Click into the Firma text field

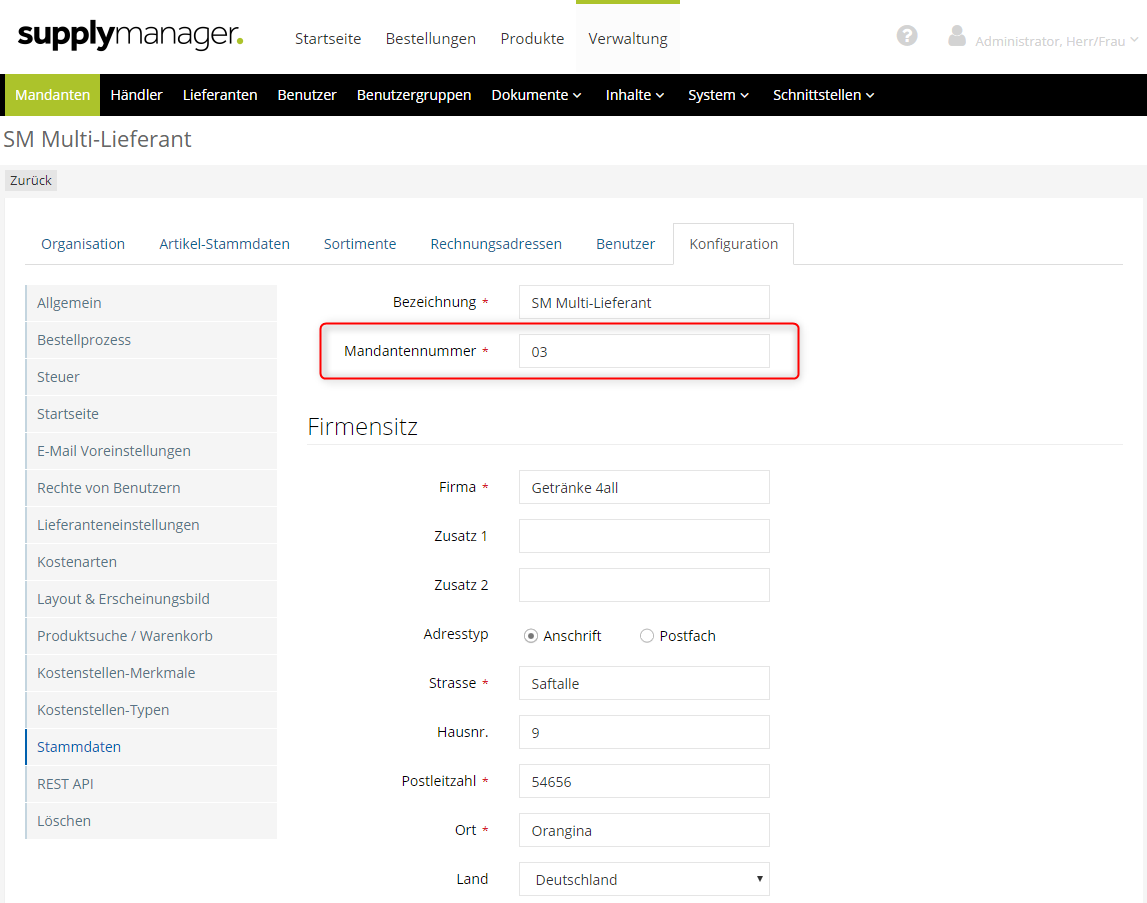click(644, 488)
